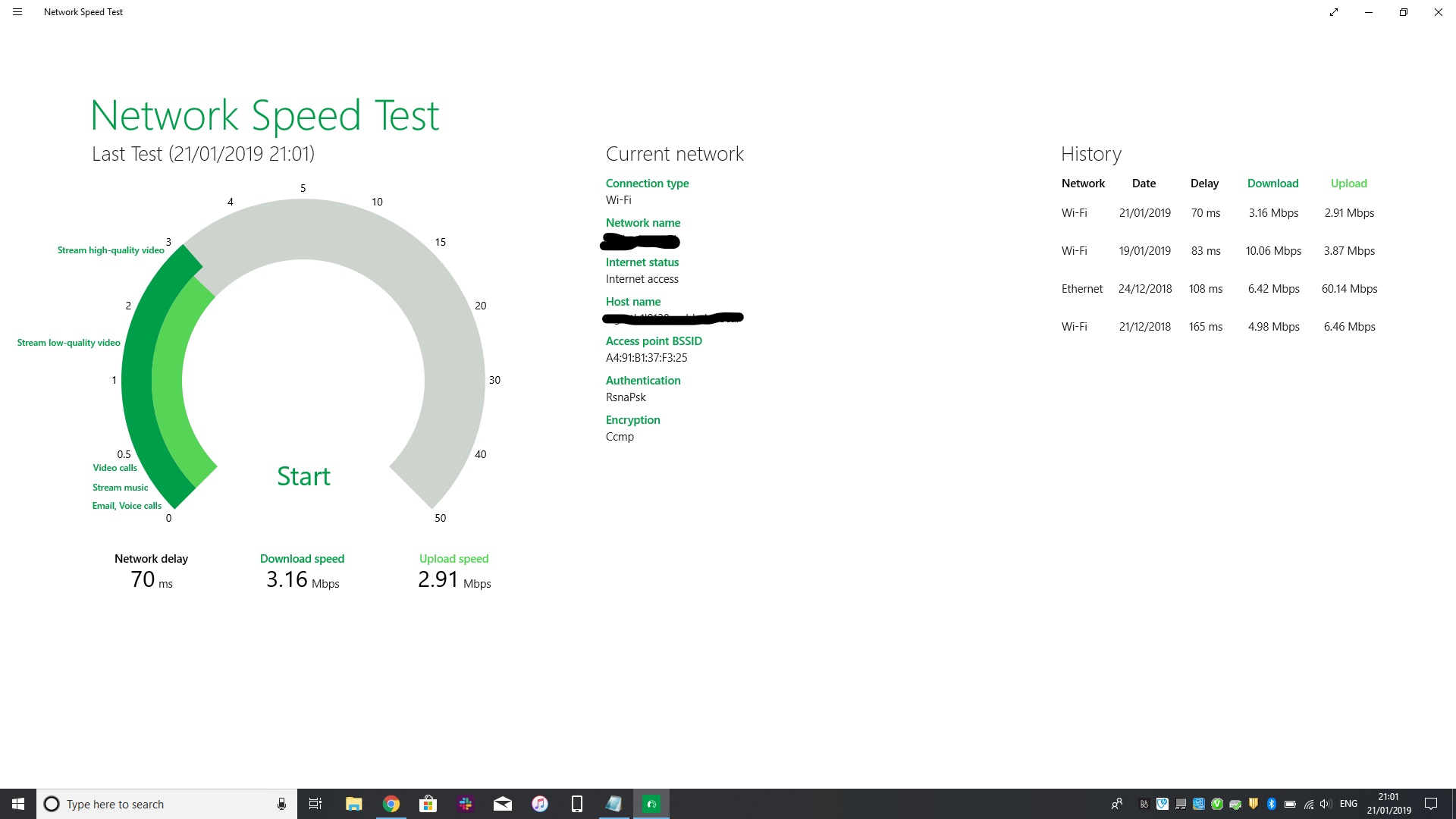Launch Microsoft Store from taskbar
The width and height of the screenshot is (1456, 819).
428,804
